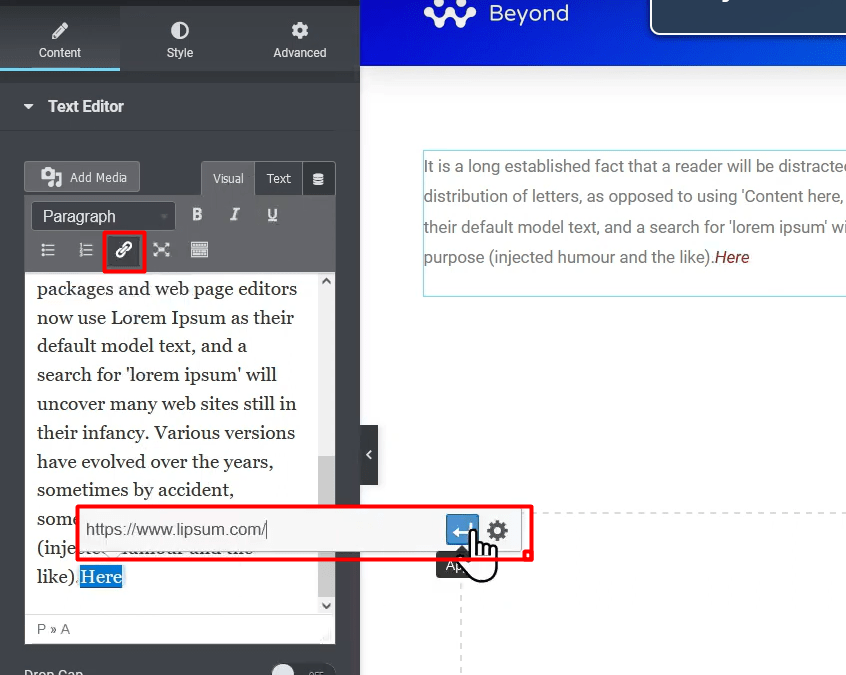
Task: Toggle bold formatting in the text editor
Action: click(x=197, y=215)
